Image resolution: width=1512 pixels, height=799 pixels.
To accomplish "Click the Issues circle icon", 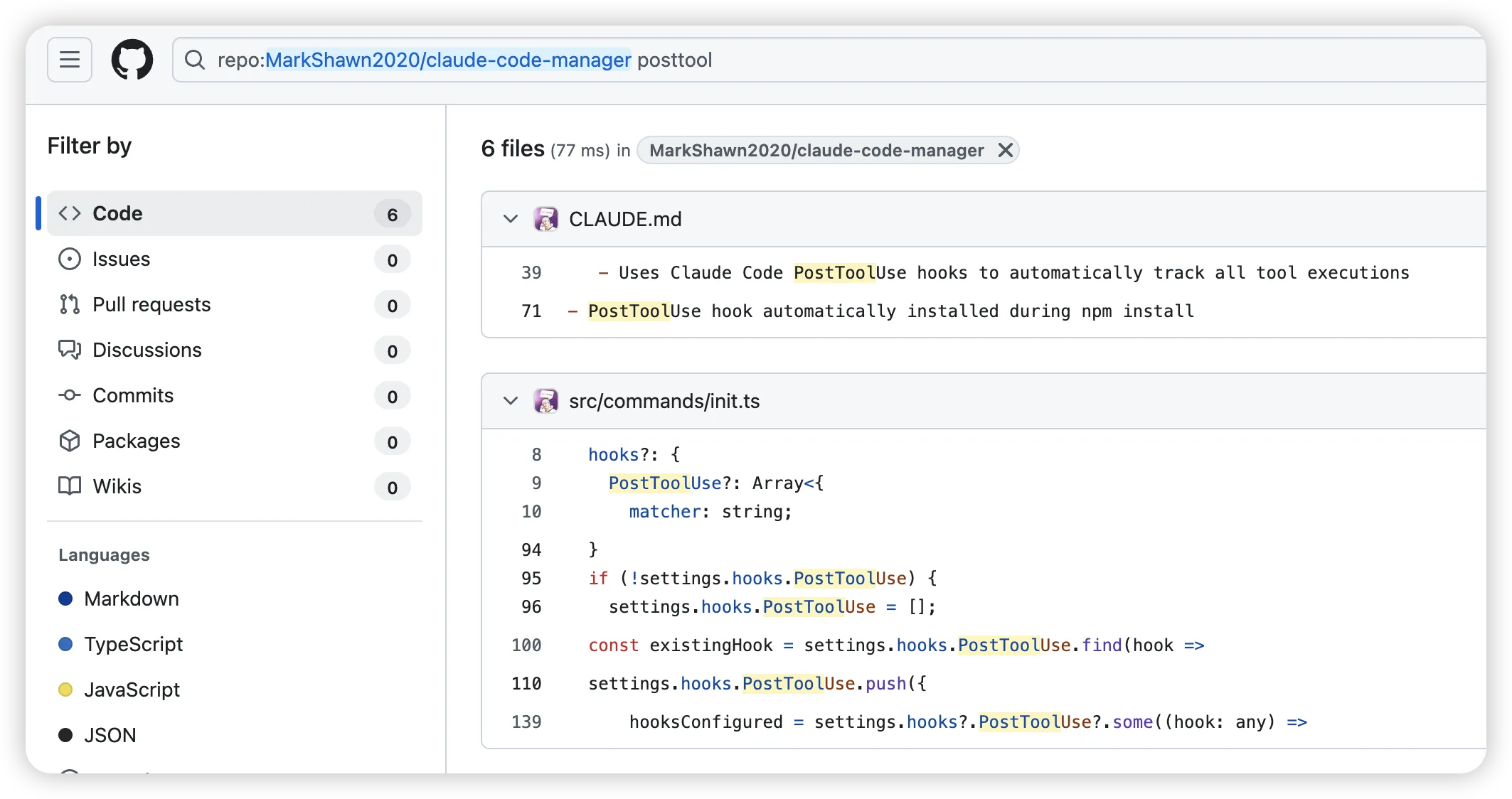I will (x=70, y=259).
